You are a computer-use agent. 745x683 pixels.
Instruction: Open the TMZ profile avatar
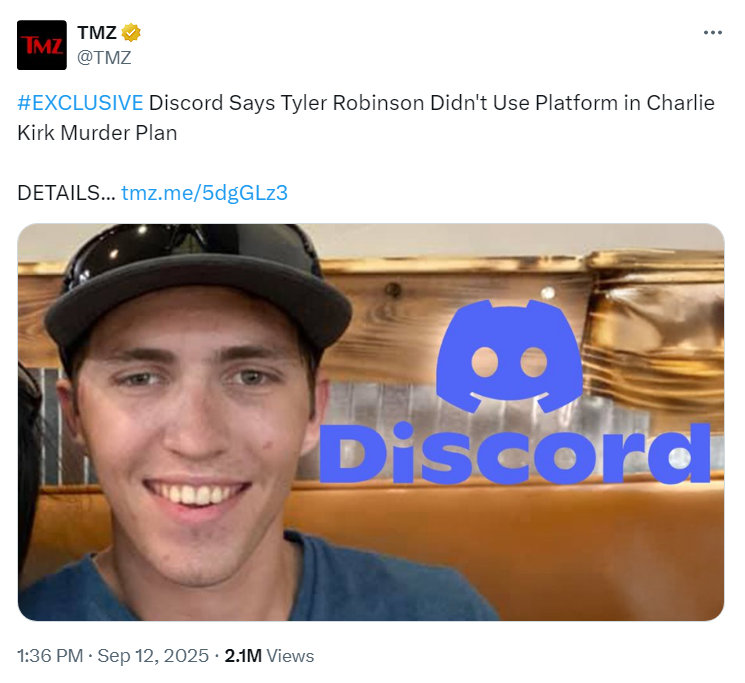point(42,45)
